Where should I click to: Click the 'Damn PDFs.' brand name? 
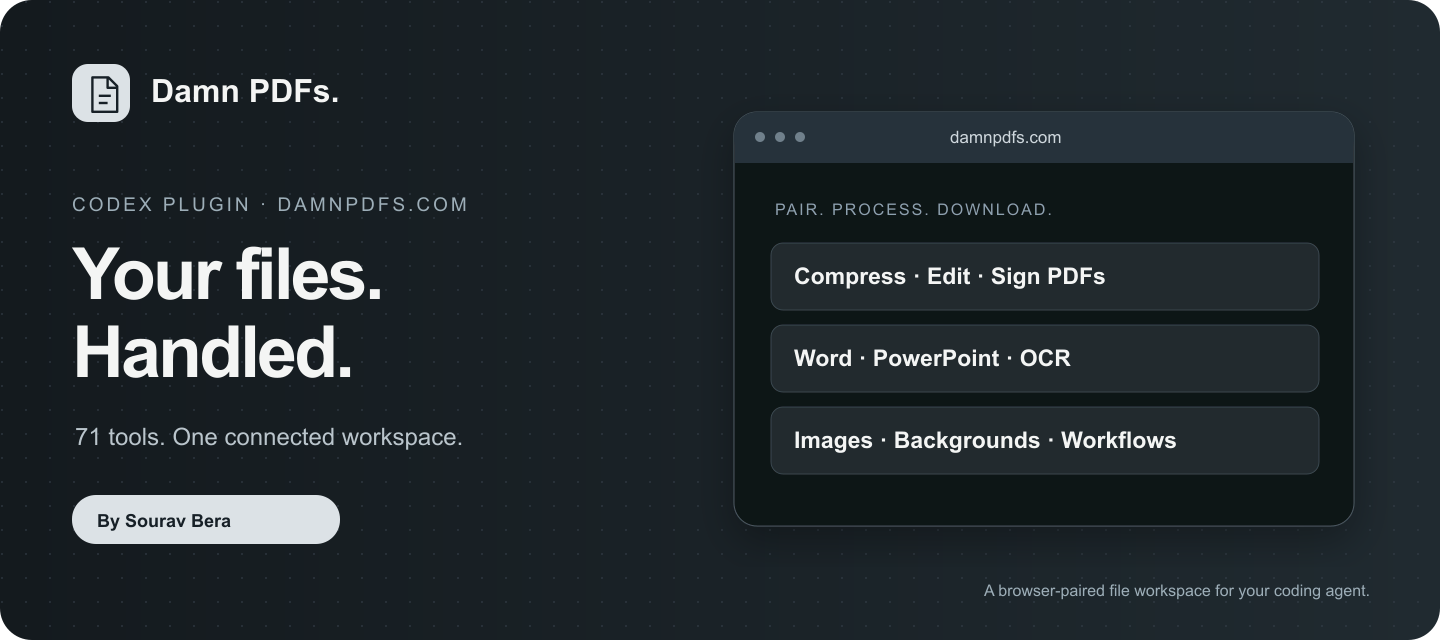click(245, 92)
